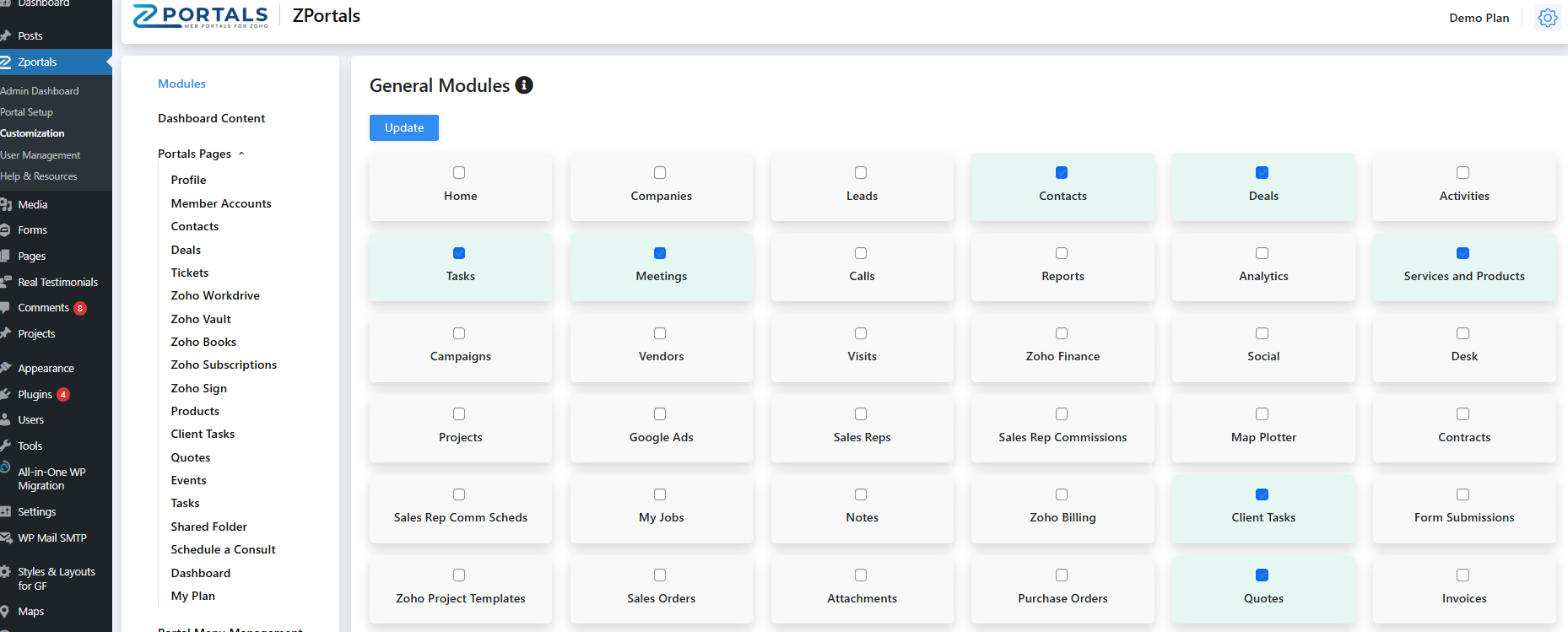Viewport: 1568px width, 632px height.
Task: Uncheck the Contacts module checkbox
Action: (x=1062, y=173)
